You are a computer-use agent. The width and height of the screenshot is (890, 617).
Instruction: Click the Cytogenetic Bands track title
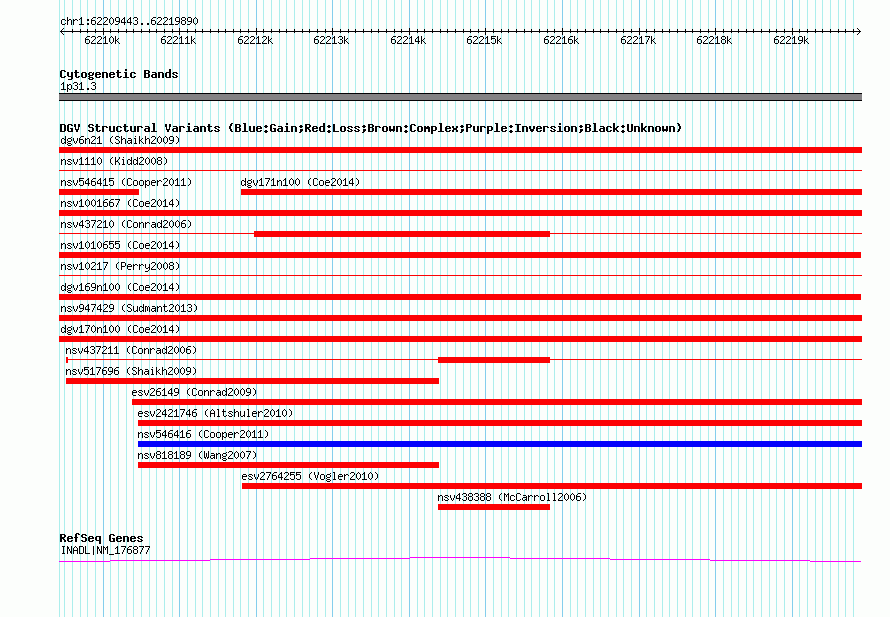(x=119, y=74)
